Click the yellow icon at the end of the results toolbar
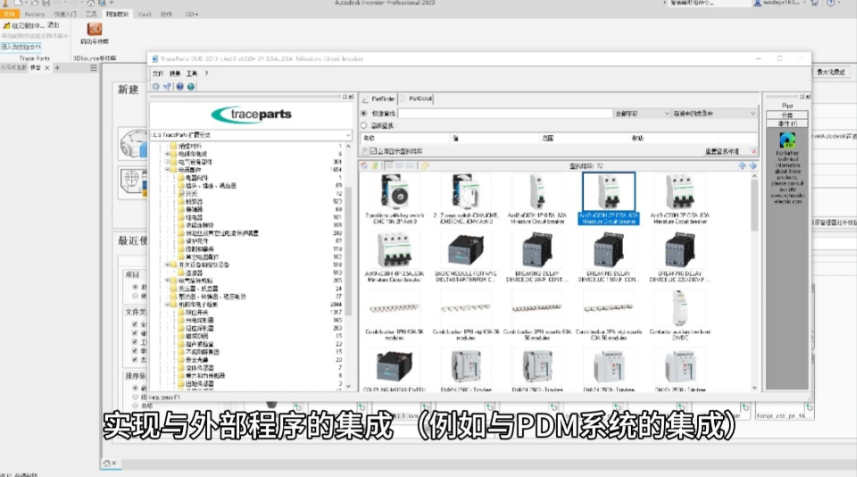Screen dimensions: 857x477 pos(425,166)
